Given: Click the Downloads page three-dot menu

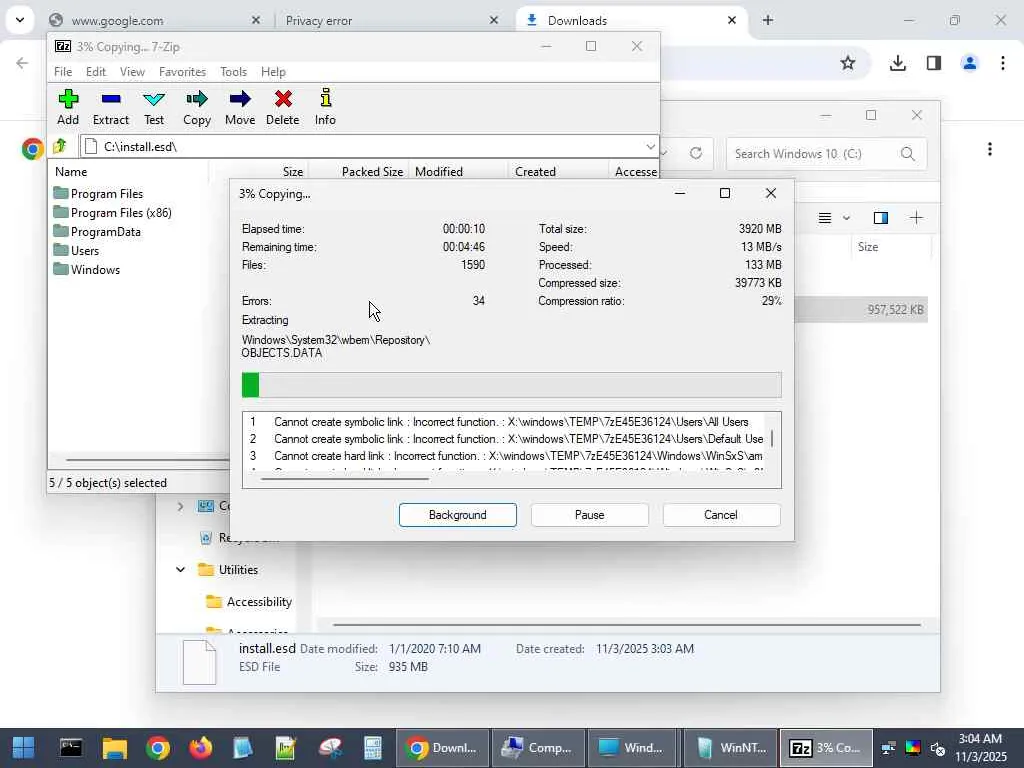Looking at the screenshot, I should click(x=990, y=150).
